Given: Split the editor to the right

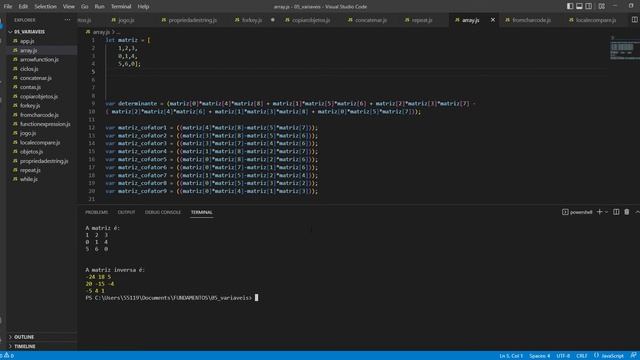Looking at the screenshot, I should click(x=635, y=20).
